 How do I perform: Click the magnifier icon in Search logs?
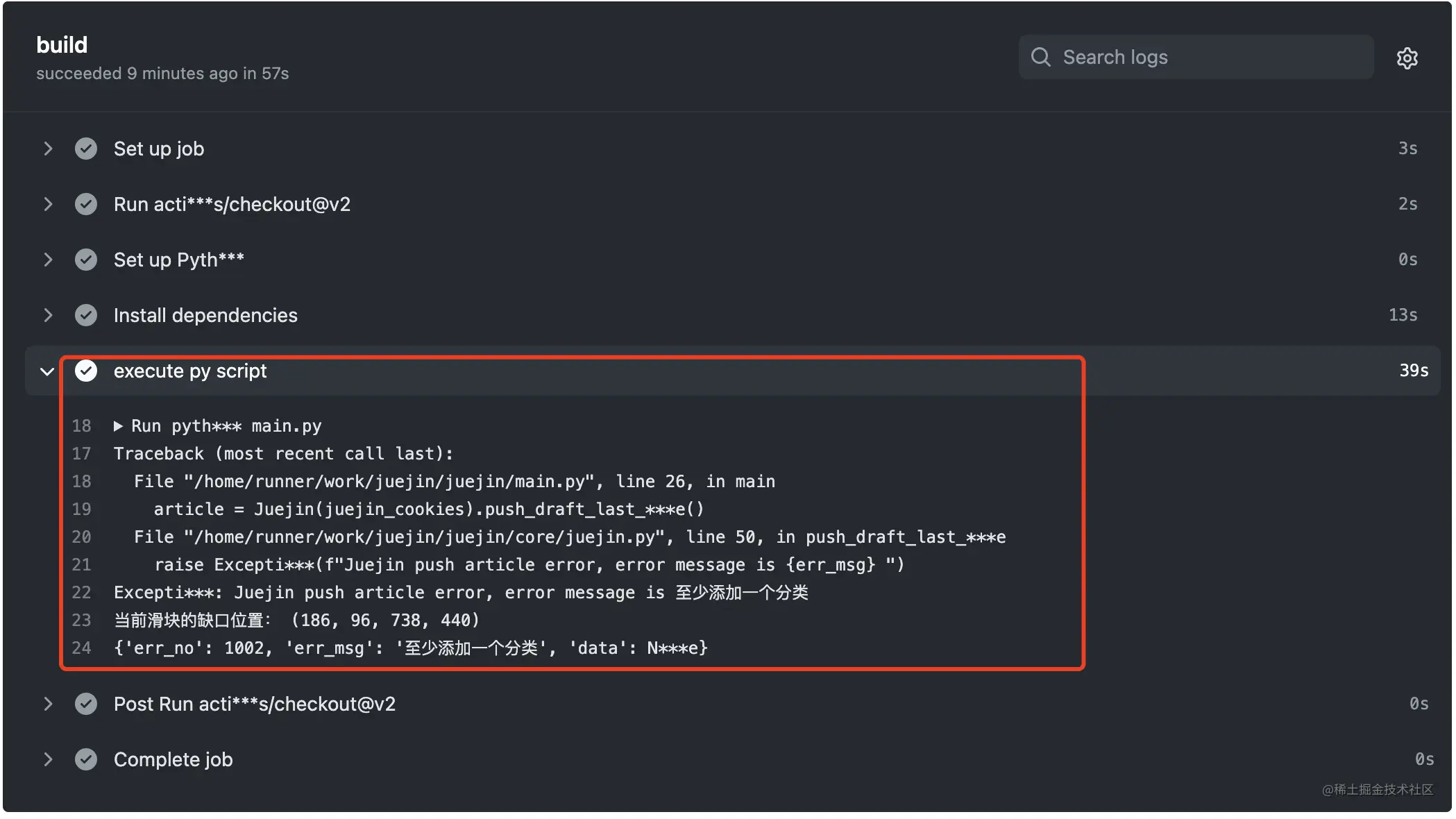point(1040,57)
